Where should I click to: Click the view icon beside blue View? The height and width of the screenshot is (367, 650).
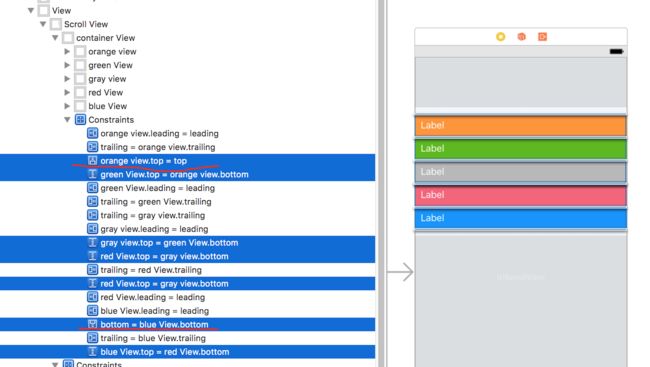click(80, 106)
